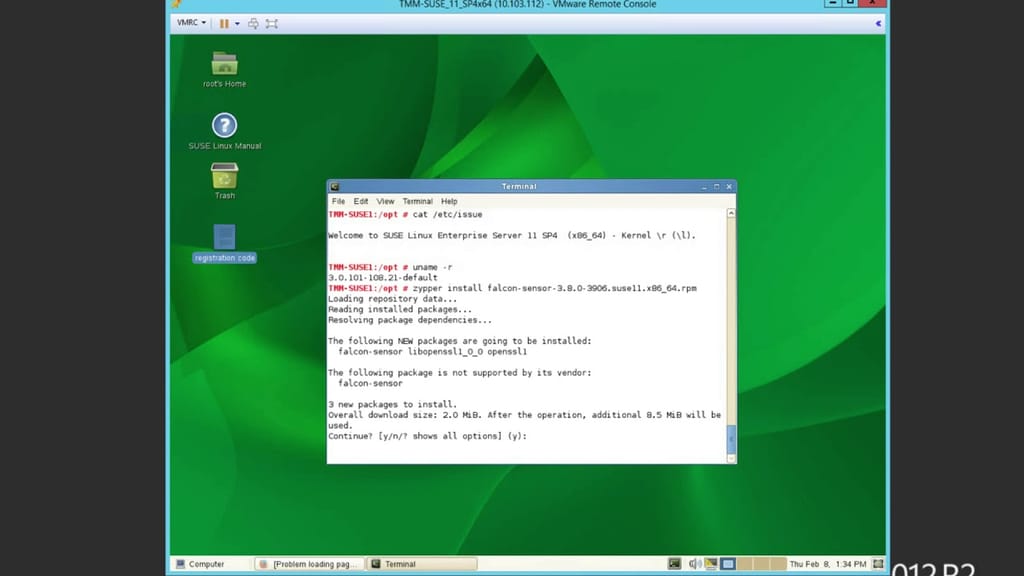Open the VMRC dropdown menu
The height and width of the screenshot is (576, 1024).
point(190,22)
